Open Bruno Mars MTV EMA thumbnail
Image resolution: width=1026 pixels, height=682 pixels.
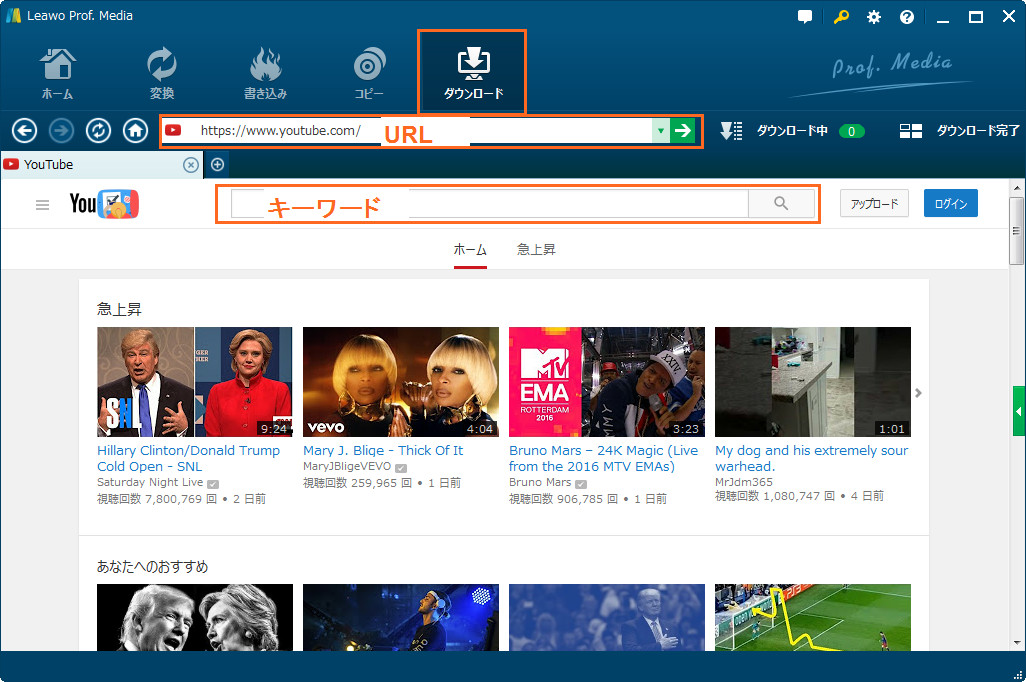click(x=607, y=382)
